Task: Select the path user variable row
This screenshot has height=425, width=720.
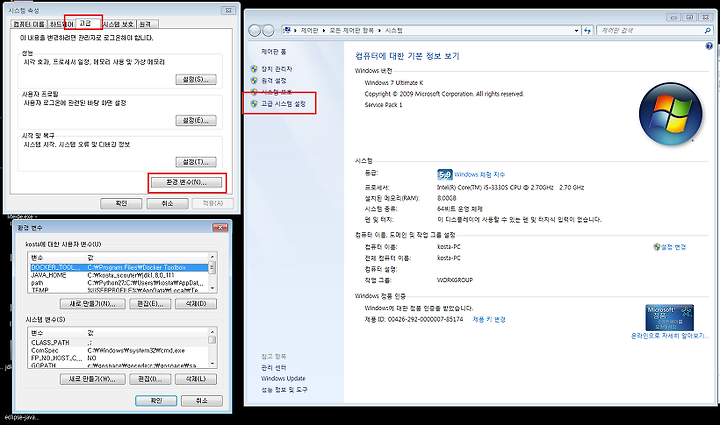Action: click(119, 283)
